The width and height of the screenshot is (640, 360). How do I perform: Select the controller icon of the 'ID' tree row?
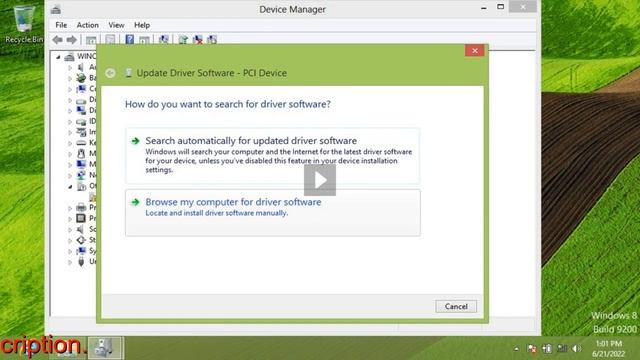[81, 121]
